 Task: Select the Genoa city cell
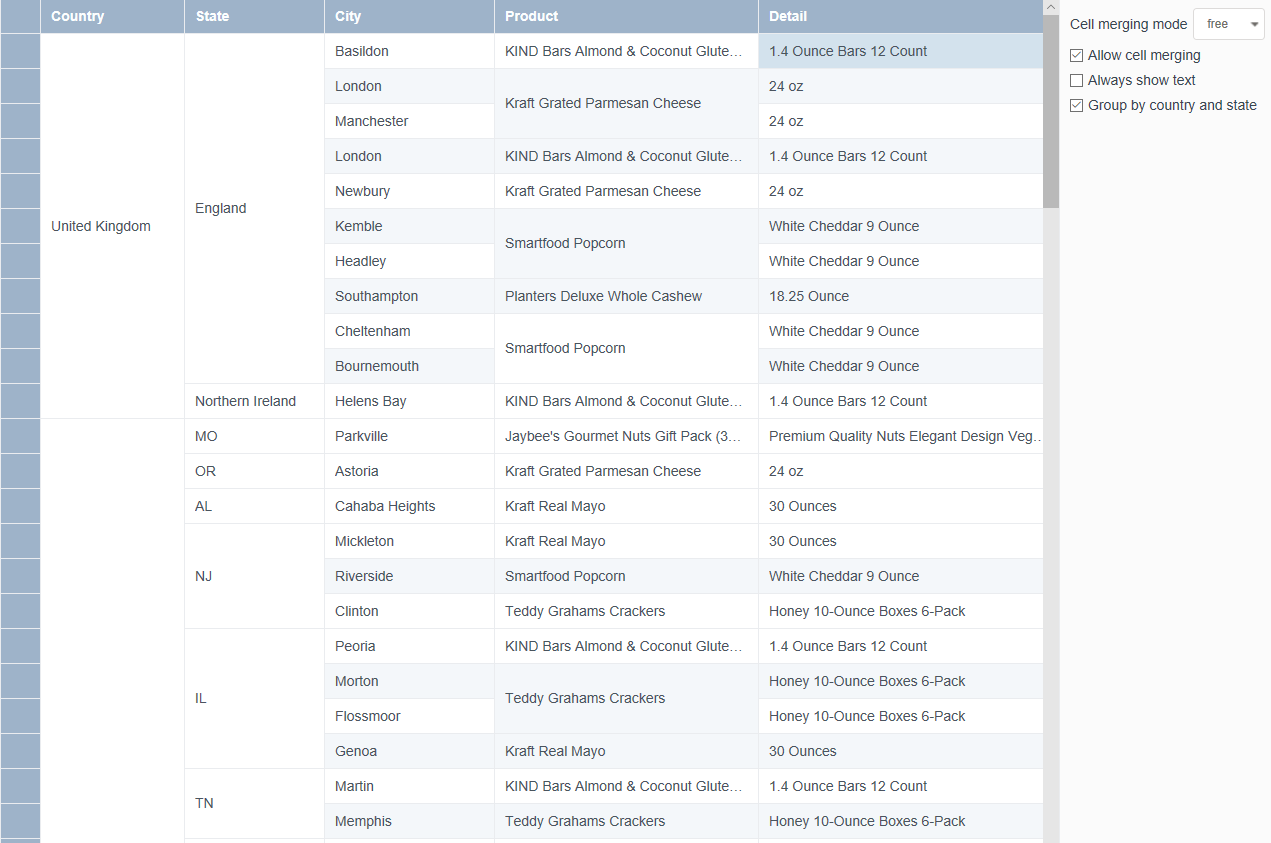[409, 751]
